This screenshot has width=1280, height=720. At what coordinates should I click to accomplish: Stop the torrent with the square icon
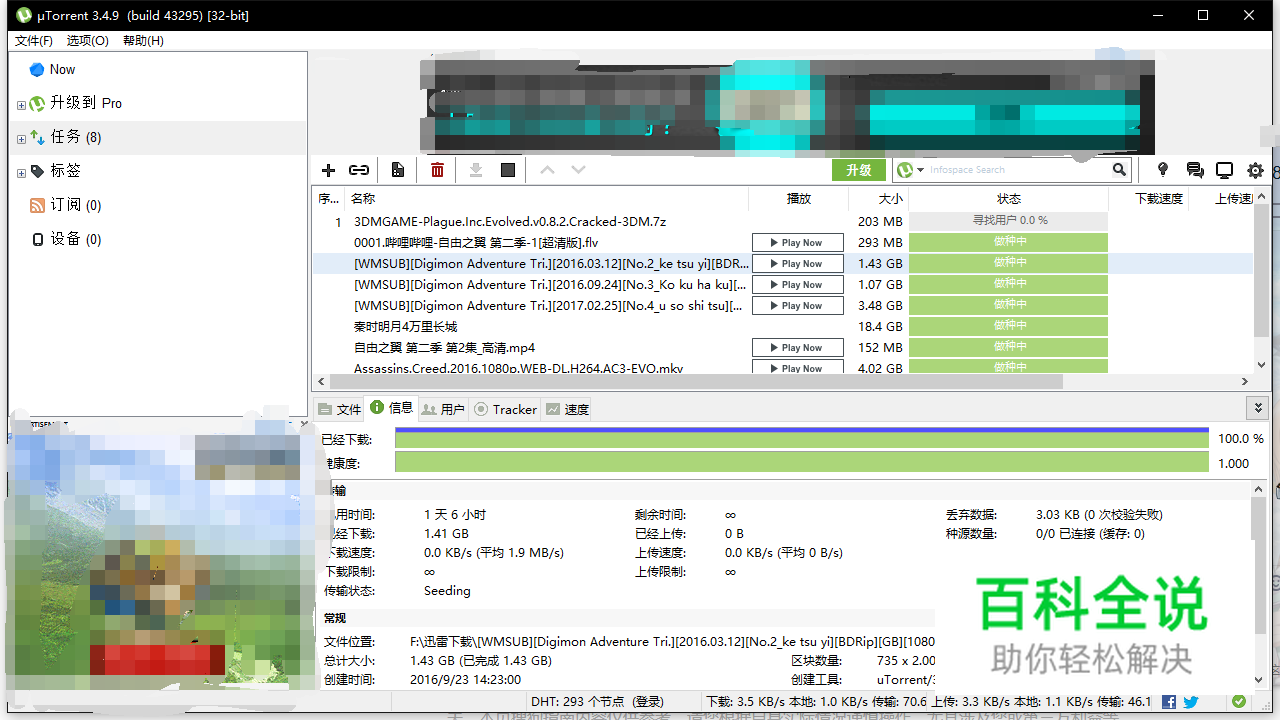coord(508,170)
